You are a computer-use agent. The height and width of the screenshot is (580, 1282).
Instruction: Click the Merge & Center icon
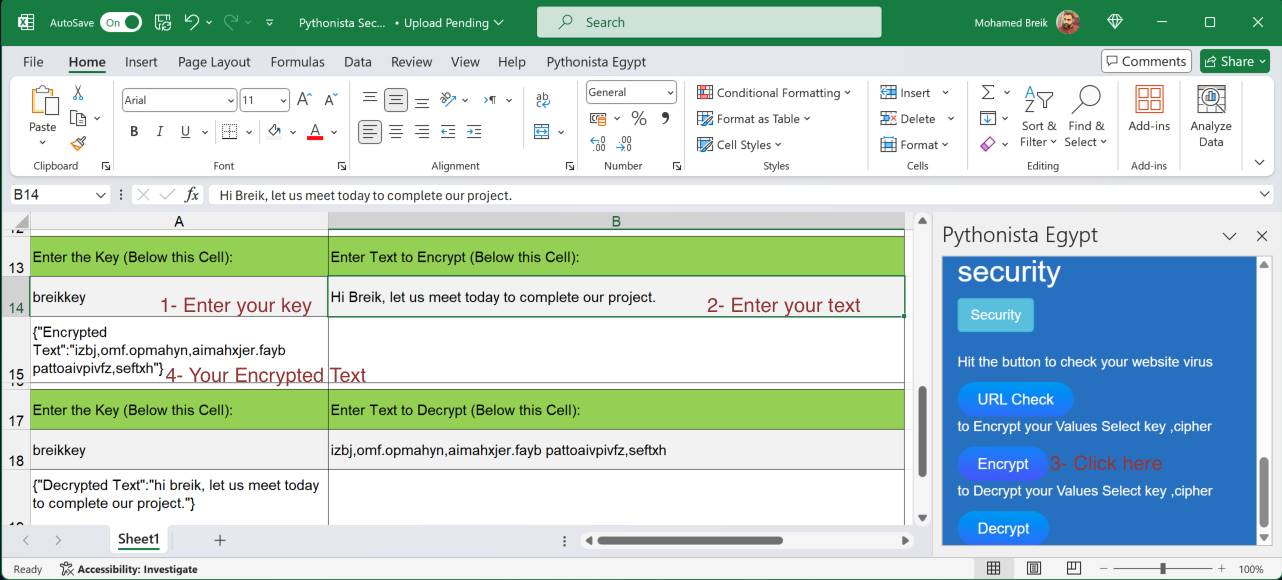coord(542,132)
